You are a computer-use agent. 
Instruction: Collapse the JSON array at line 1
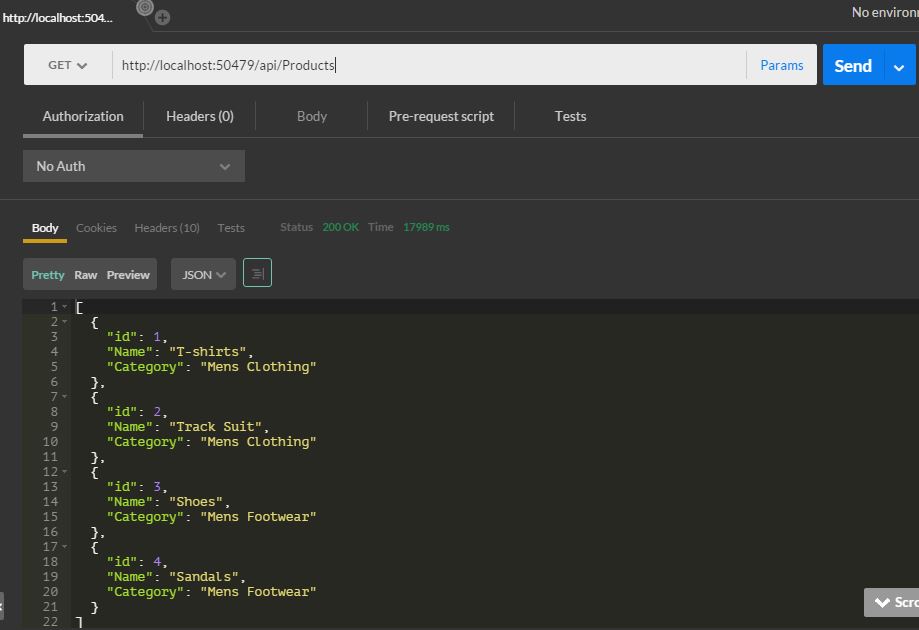(65, 306)
